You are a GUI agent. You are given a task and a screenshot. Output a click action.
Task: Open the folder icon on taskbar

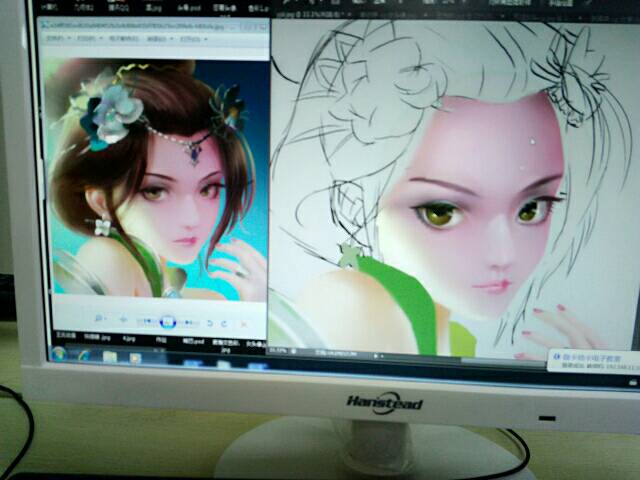click(110, 357)
